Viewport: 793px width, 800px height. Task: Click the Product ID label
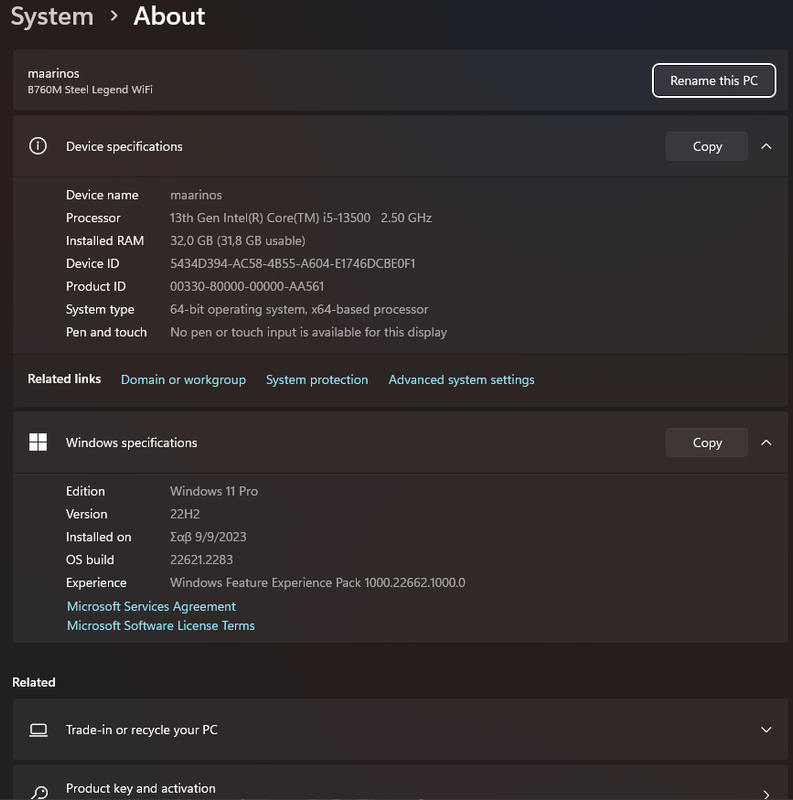pyautogui.click(x=95, y=286)
